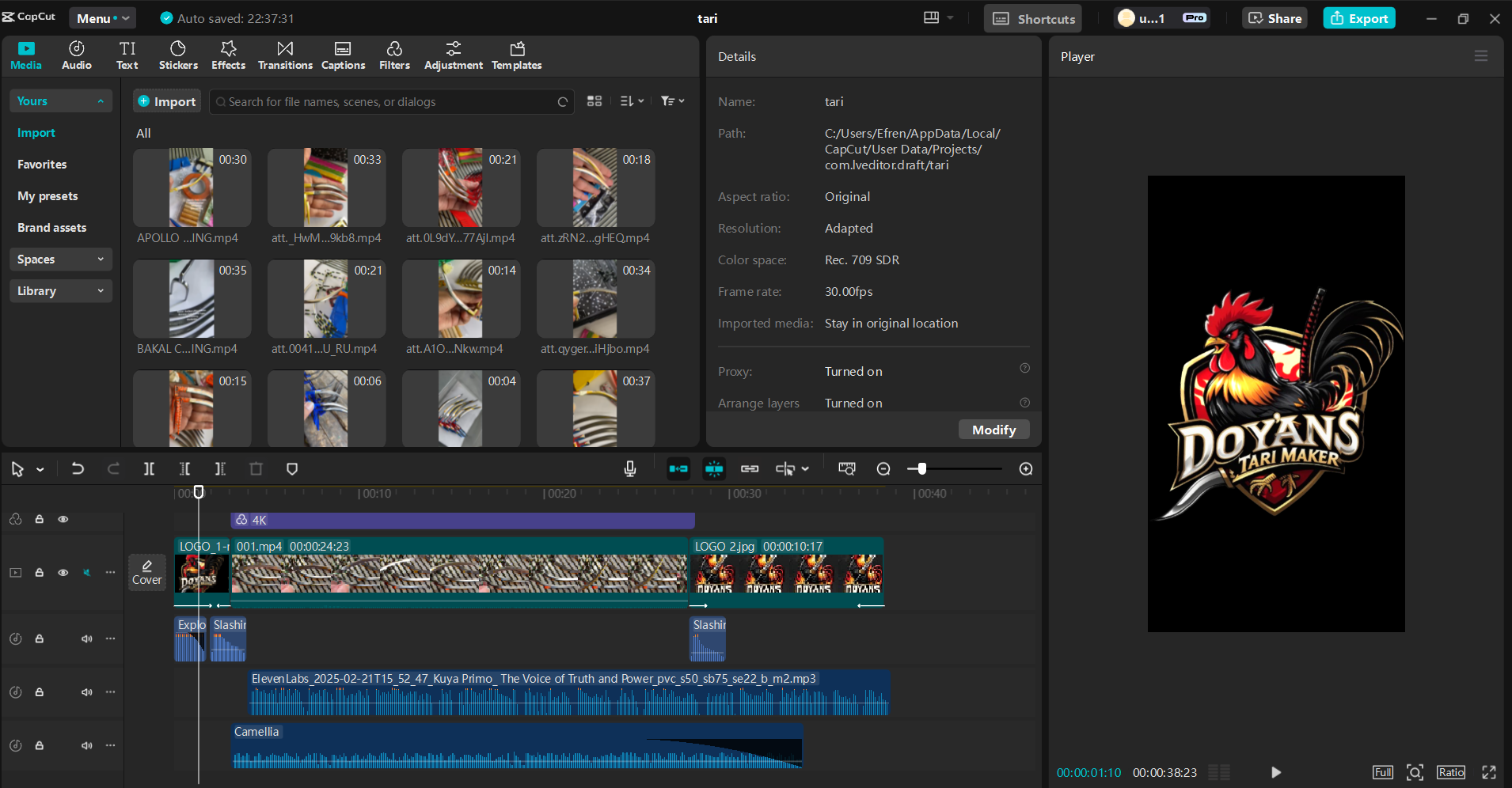
Task: Click the fullscreen player icon
Action: point(1488,772)
